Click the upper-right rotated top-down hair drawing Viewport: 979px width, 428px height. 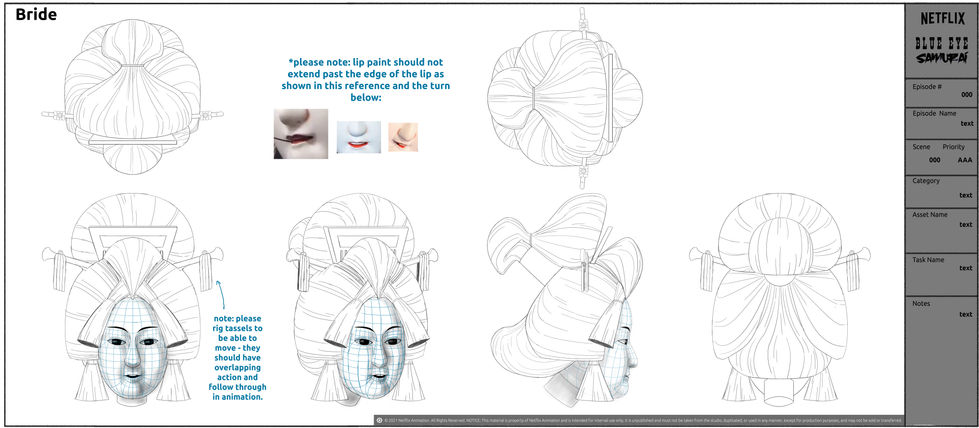click(565, 98)
